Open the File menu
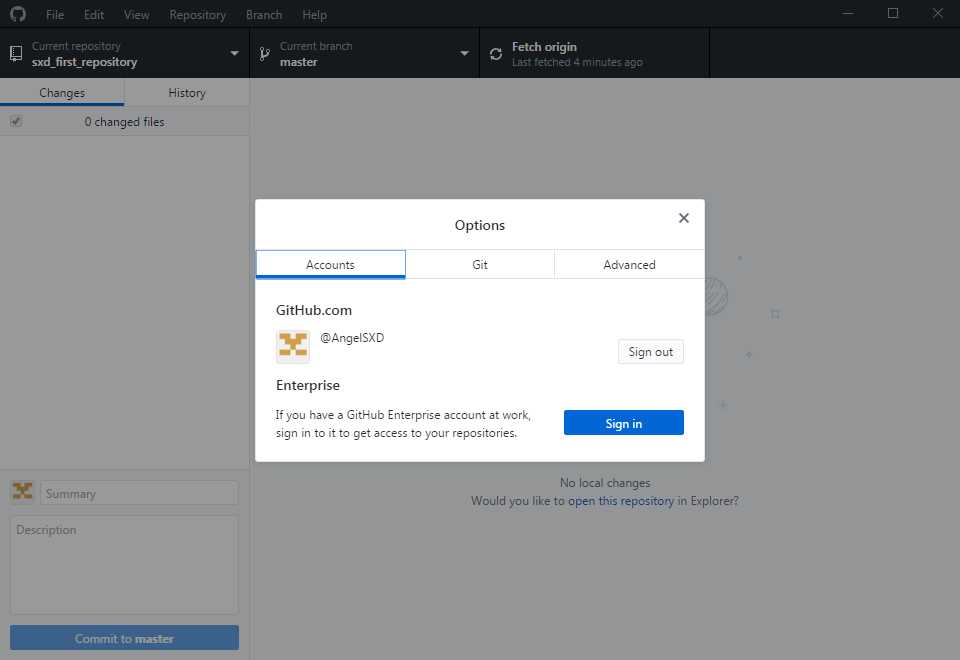Screen dimensions: 960x660 pyautogui.click(x=54, y=14)
